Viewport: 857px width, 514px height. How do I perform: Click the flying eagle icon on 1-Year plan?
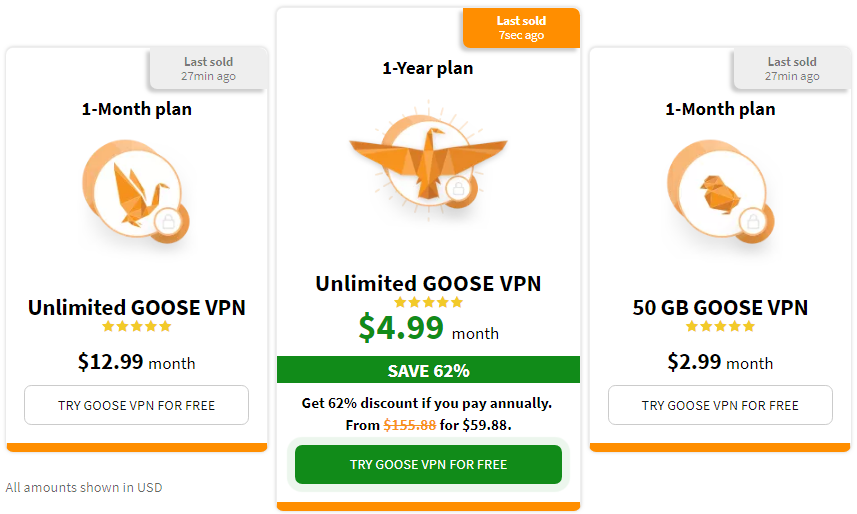pos(428,161)
